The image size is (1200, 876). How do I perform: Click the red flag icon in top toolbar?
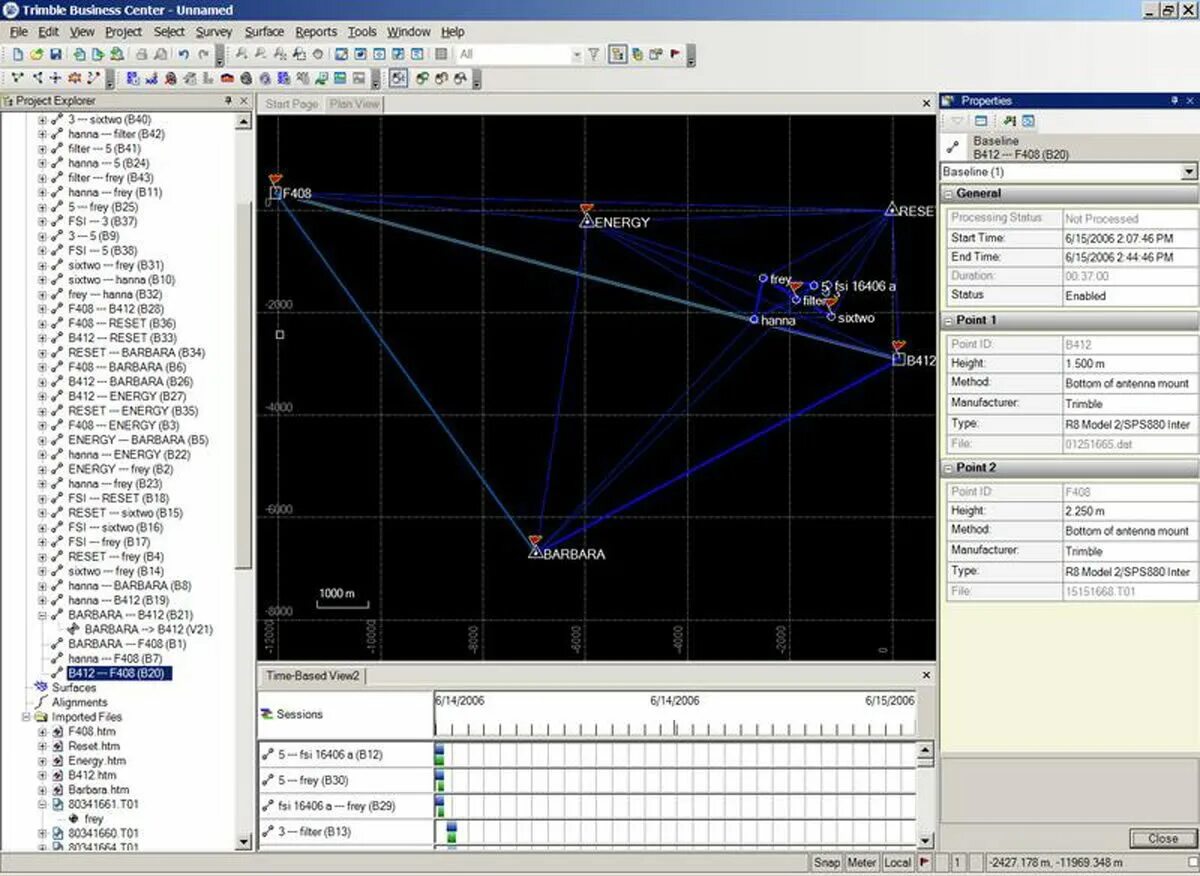coord(675,54)
